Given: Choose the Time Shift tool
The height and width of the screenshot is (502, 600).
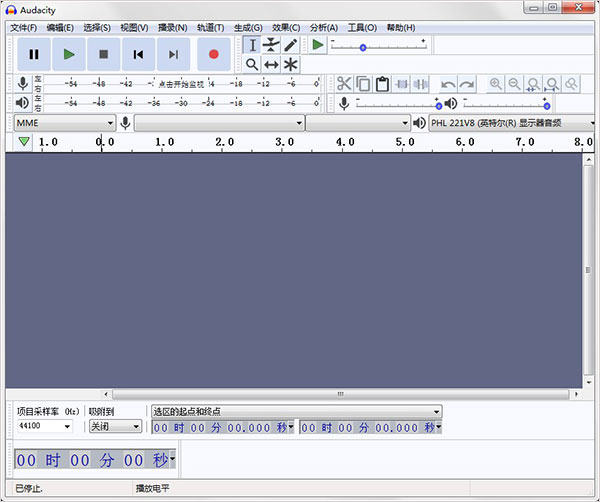Looking at the screenshot, I should [271, 64].
